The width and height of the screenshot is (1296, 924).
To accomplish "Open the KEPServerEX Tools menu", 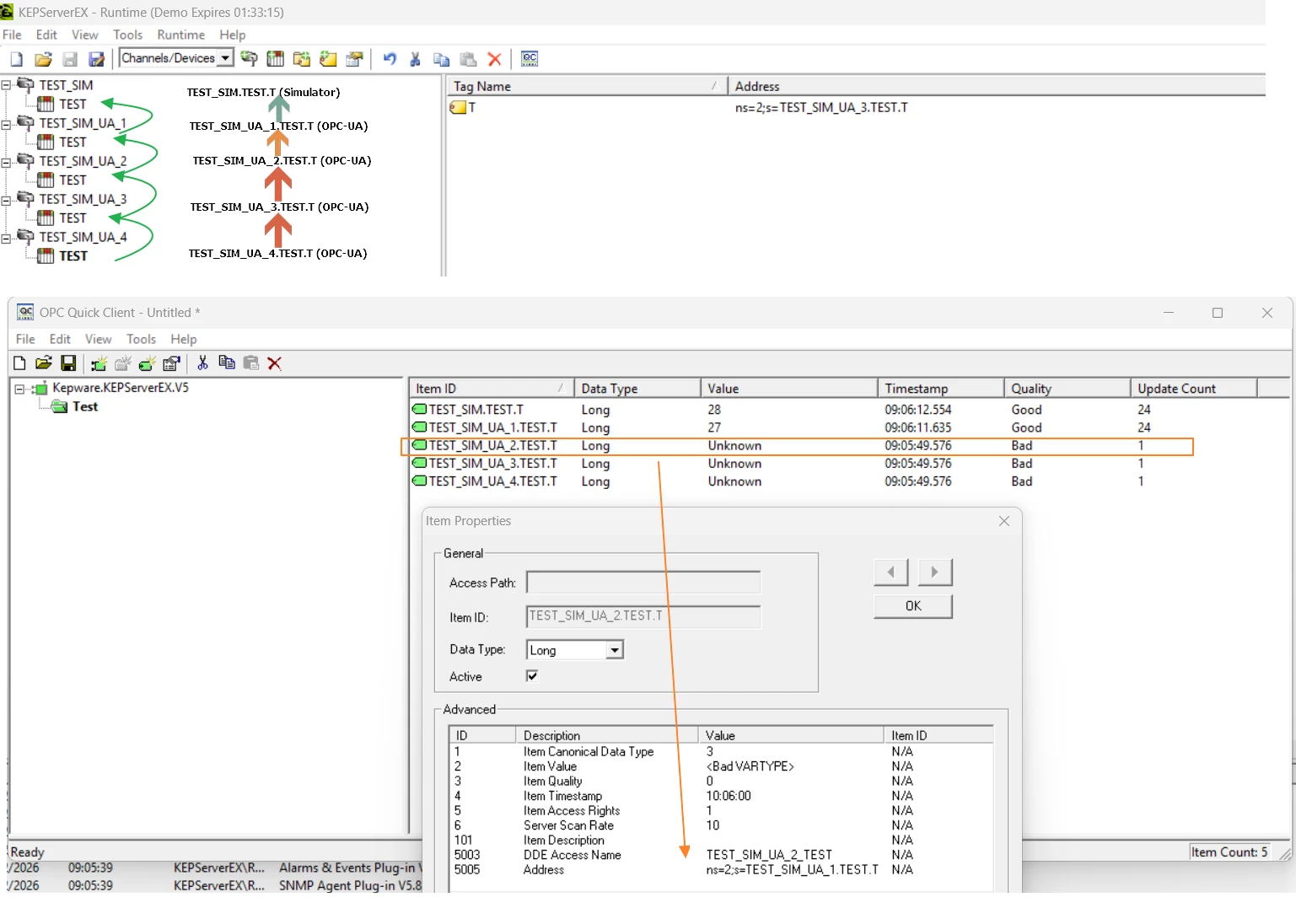I will click(x=127, y=35).
